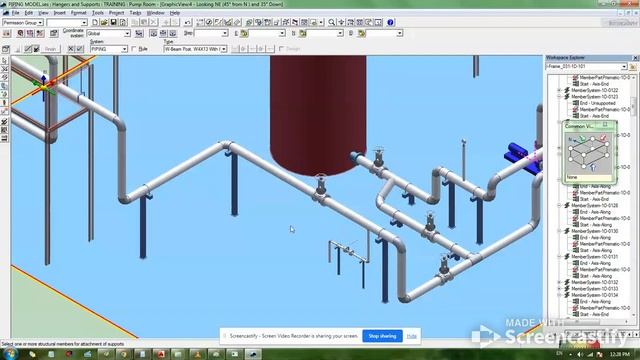Viewport: 640px width, 360px height.
Task: Click the taskbar clock showing 12:28 PM
Action: tap(620, 354)
